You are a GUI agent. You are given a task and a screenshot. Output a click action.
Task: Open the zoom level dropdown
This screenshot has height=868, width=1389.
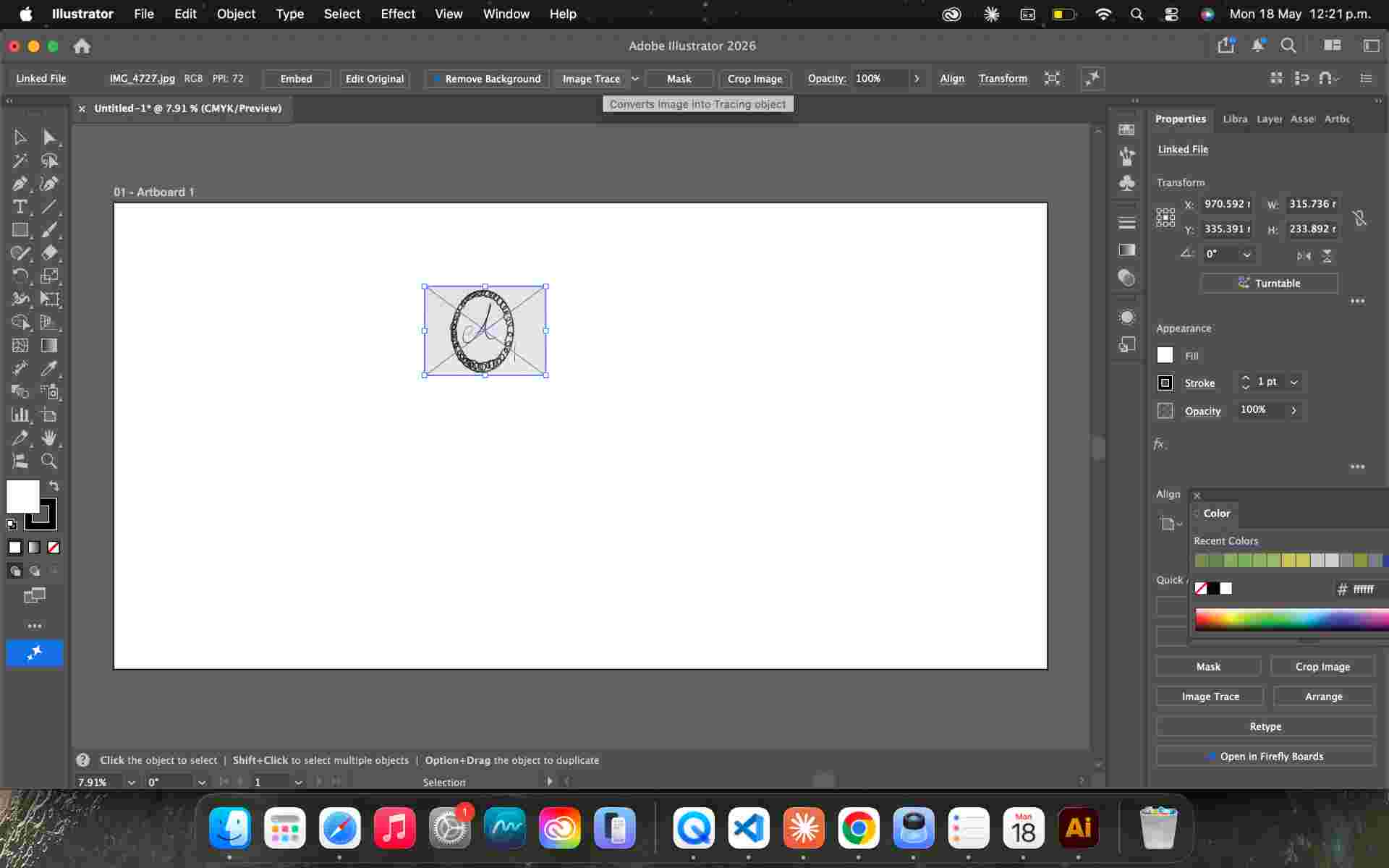(x=131, y=782)
